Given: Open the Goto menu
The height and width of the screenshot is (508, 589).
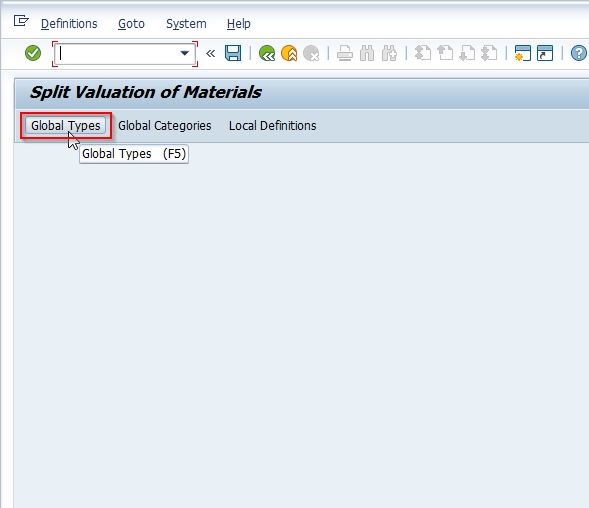Looking at the screenshot, I should pyautogui.click(x=131, y=24).
